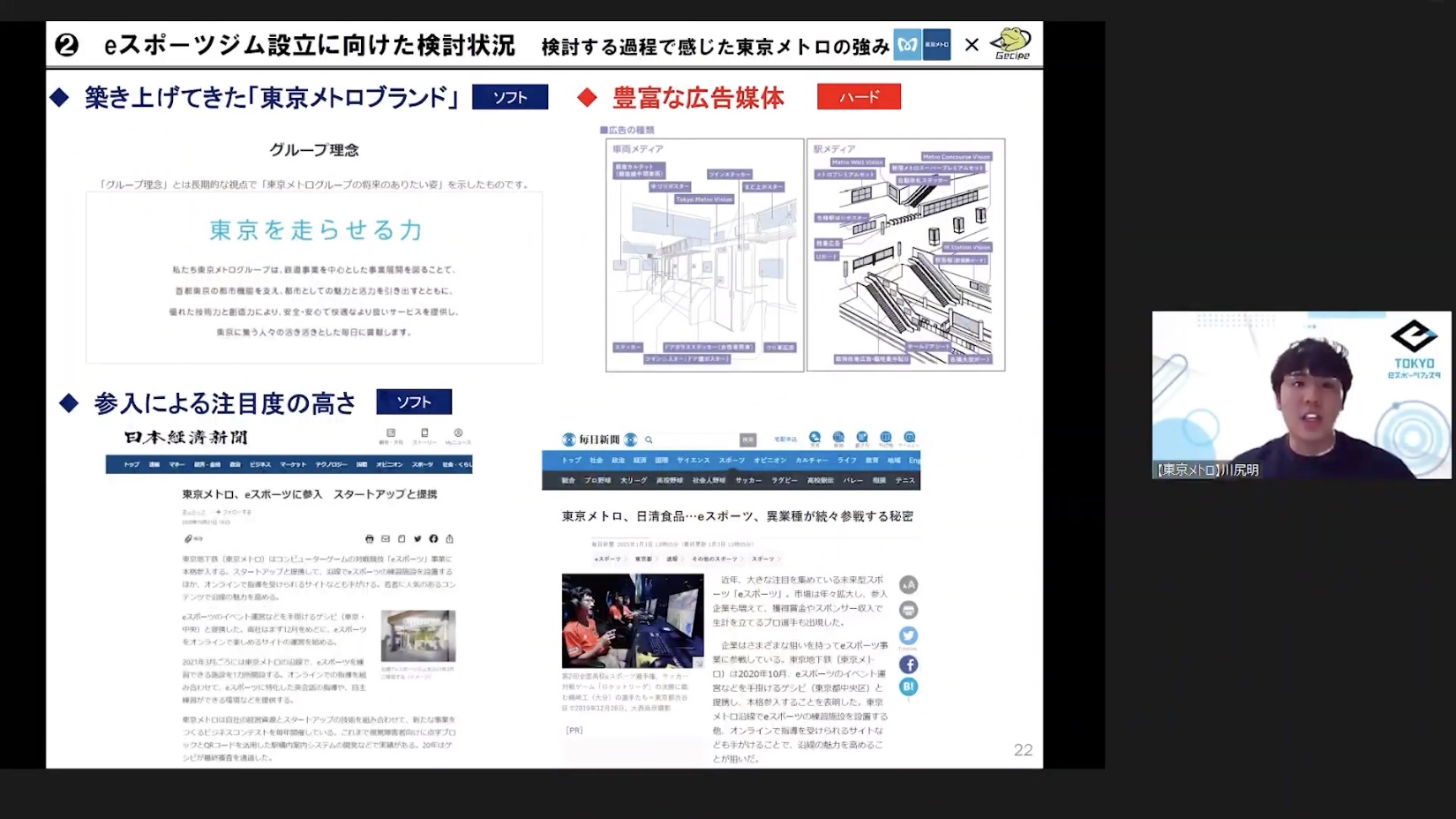Click the Metro Wall Vision diagram label
Image resolution: width=1456 pixels, height=819 pixels.
pos(857,162)
